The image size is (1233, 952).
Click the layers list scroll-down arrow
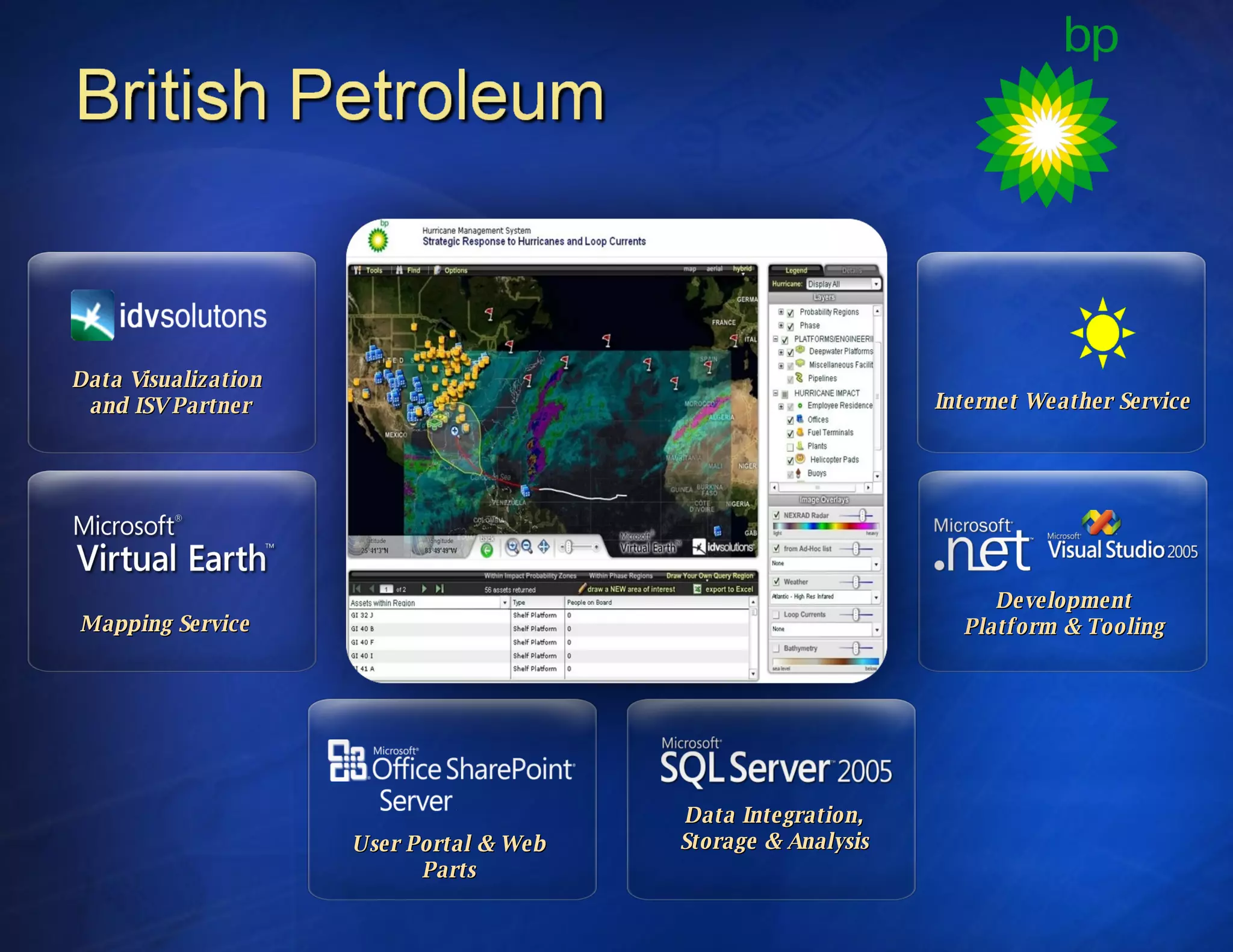877,475
